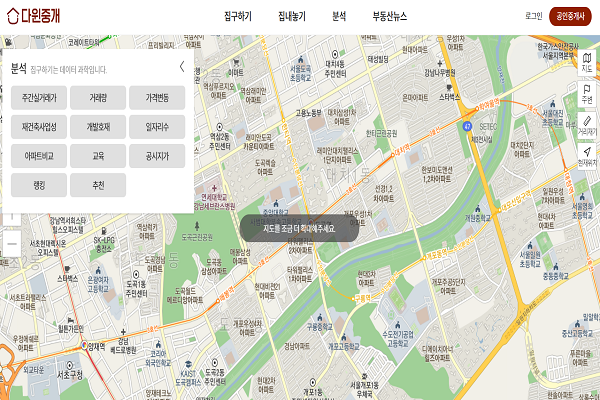This screenshot has width=600, height=400.
Task: Go to 현재위치 current location
Action: coord(587,157)
